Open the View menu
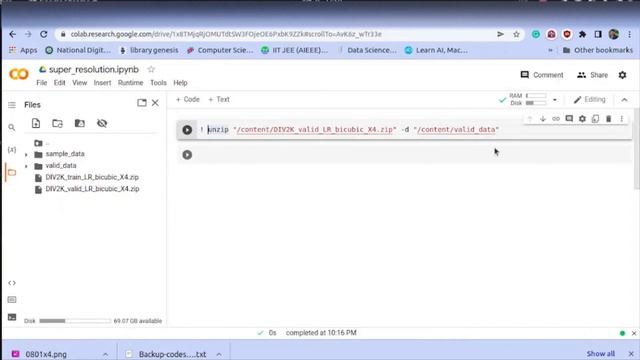 80,83
